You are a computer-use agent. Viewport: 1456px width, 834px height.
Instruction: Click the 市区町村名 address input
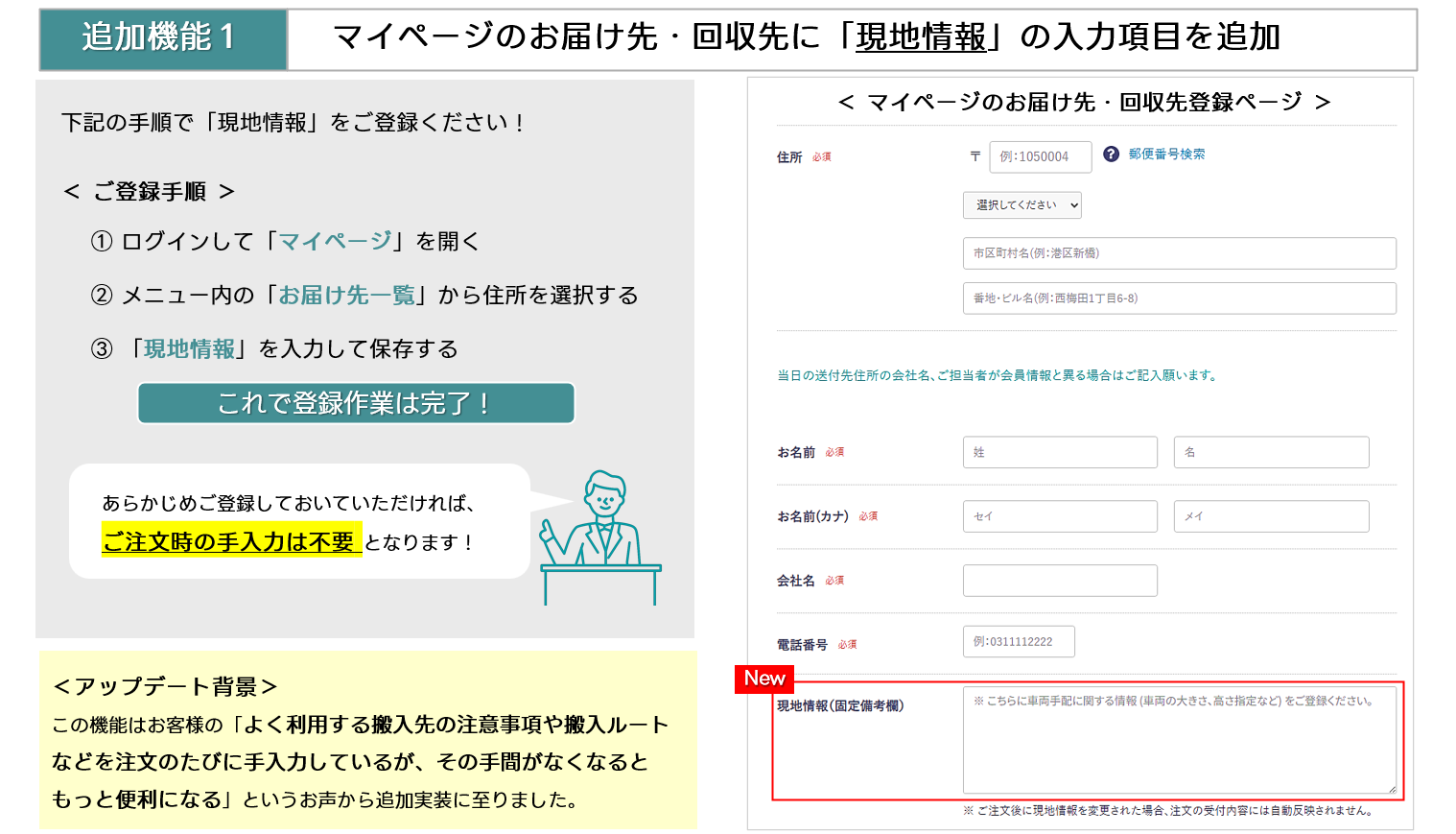[1178, 252]
